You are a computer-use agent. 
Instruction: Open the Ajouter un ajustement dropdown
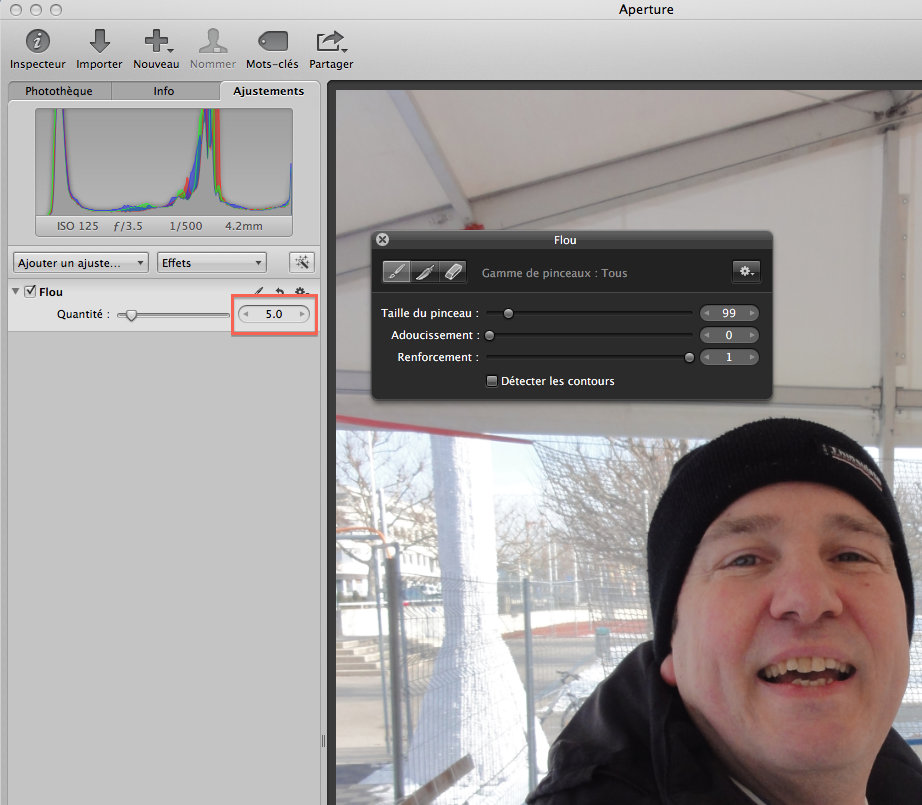pyautogui.click(x=81, y=263)
